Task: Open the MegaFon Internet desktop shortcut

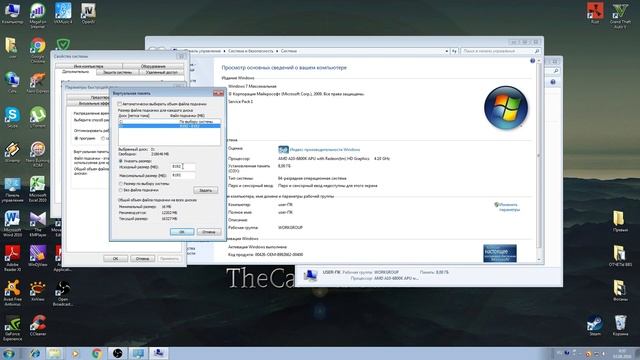Action: click(x=38, y=15)
